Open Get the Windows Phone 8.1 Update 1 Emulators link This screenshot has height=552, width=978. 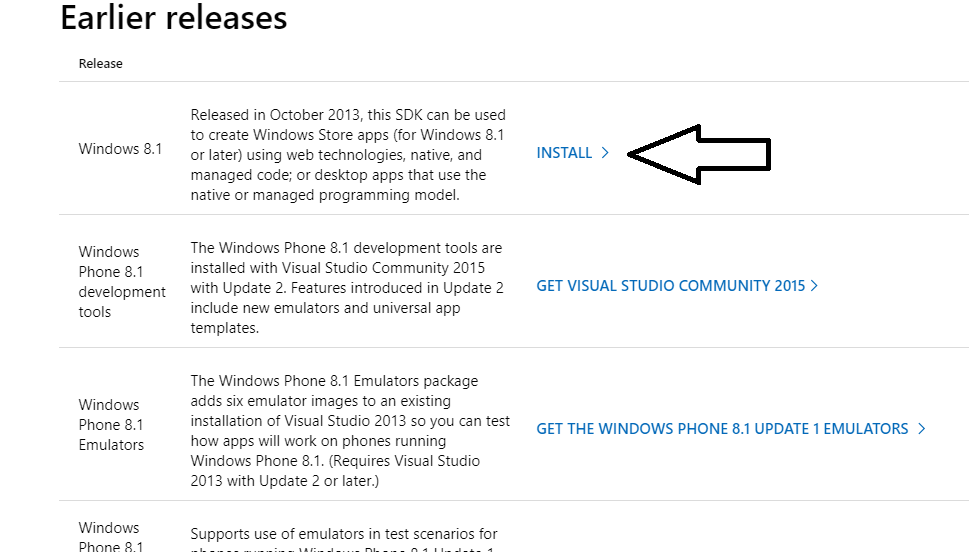click(730, 429)
